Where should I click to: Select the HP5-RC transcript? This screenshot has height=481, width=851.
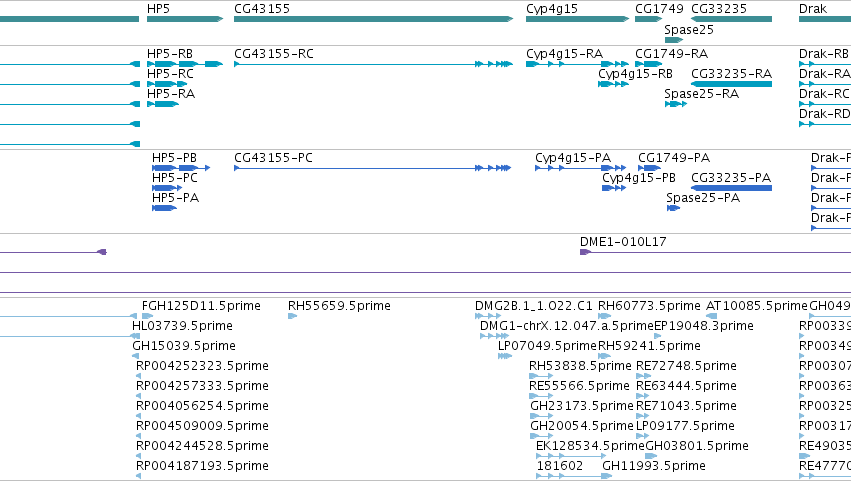click(167, 84)
